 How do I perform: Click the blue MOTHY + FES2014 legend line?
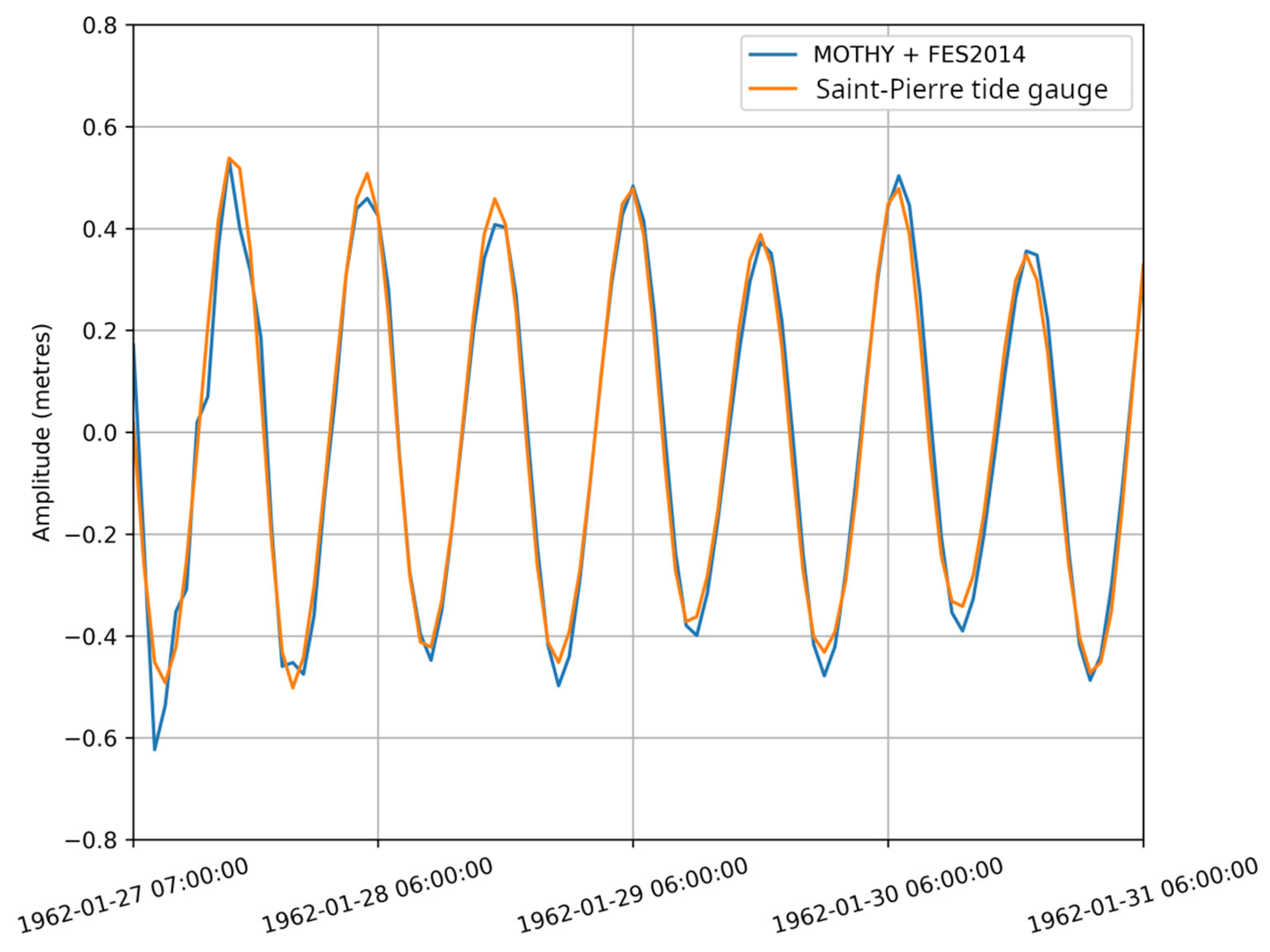(773, 55)
